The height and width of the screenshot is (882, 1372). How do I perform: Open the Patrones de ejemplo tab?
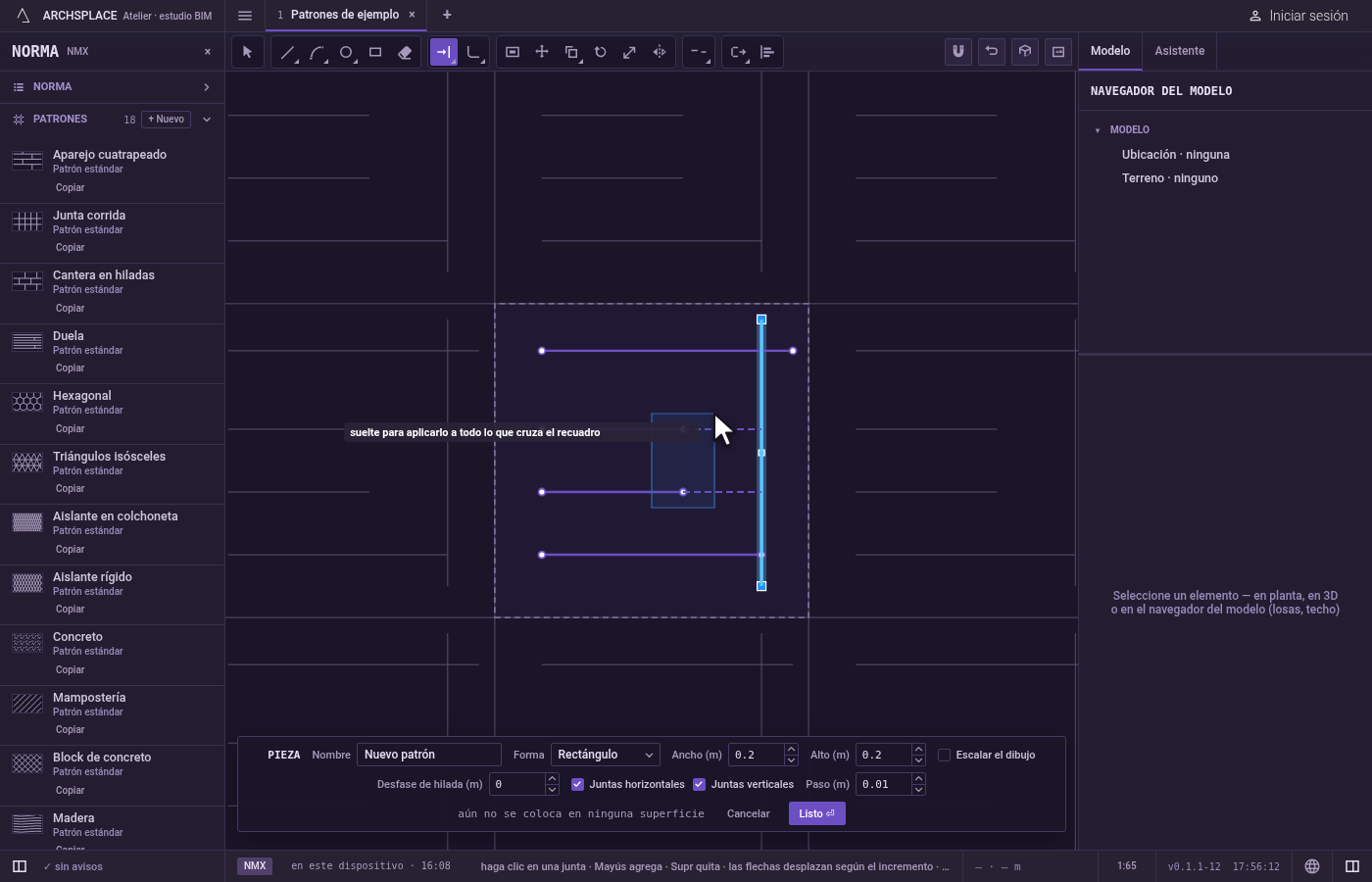click(x=344, y=15)
